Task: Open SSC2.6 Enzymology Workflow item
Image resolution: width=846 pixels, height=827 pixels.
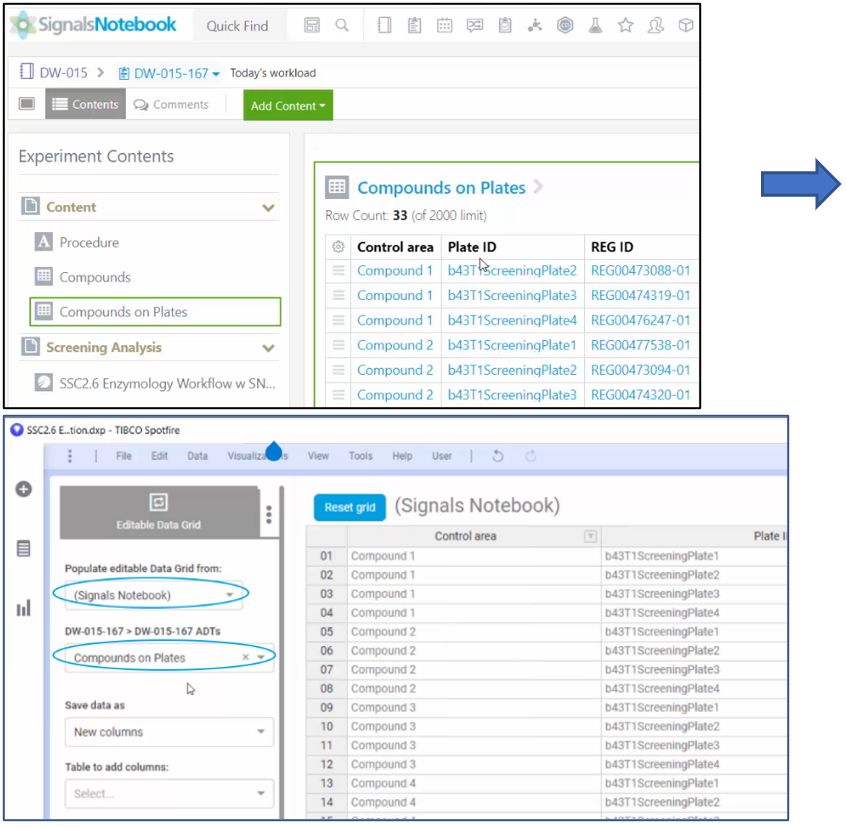Action: [167, 384]
